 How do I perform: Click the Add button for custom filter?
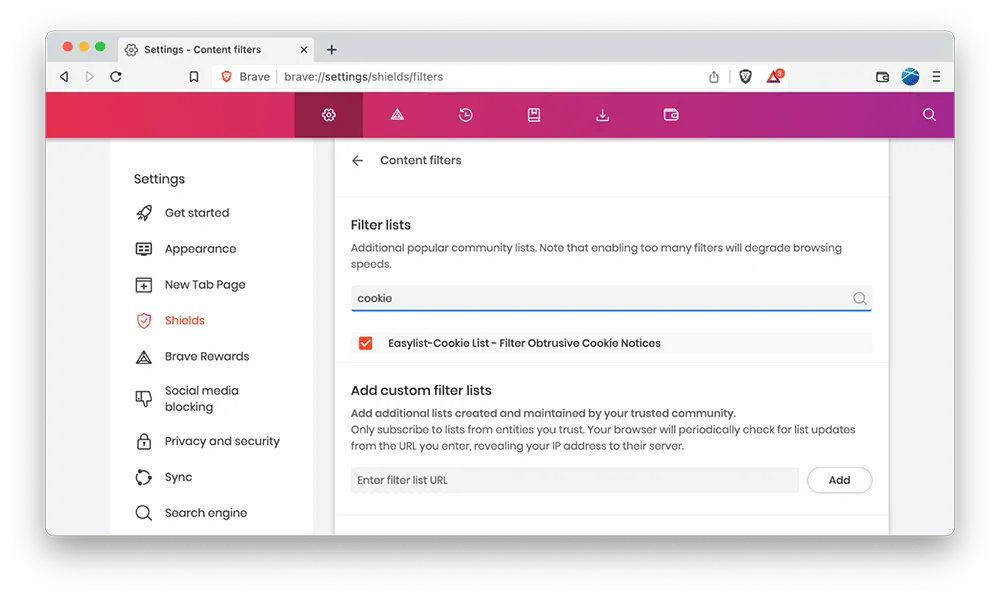click(x=839, y=480)
